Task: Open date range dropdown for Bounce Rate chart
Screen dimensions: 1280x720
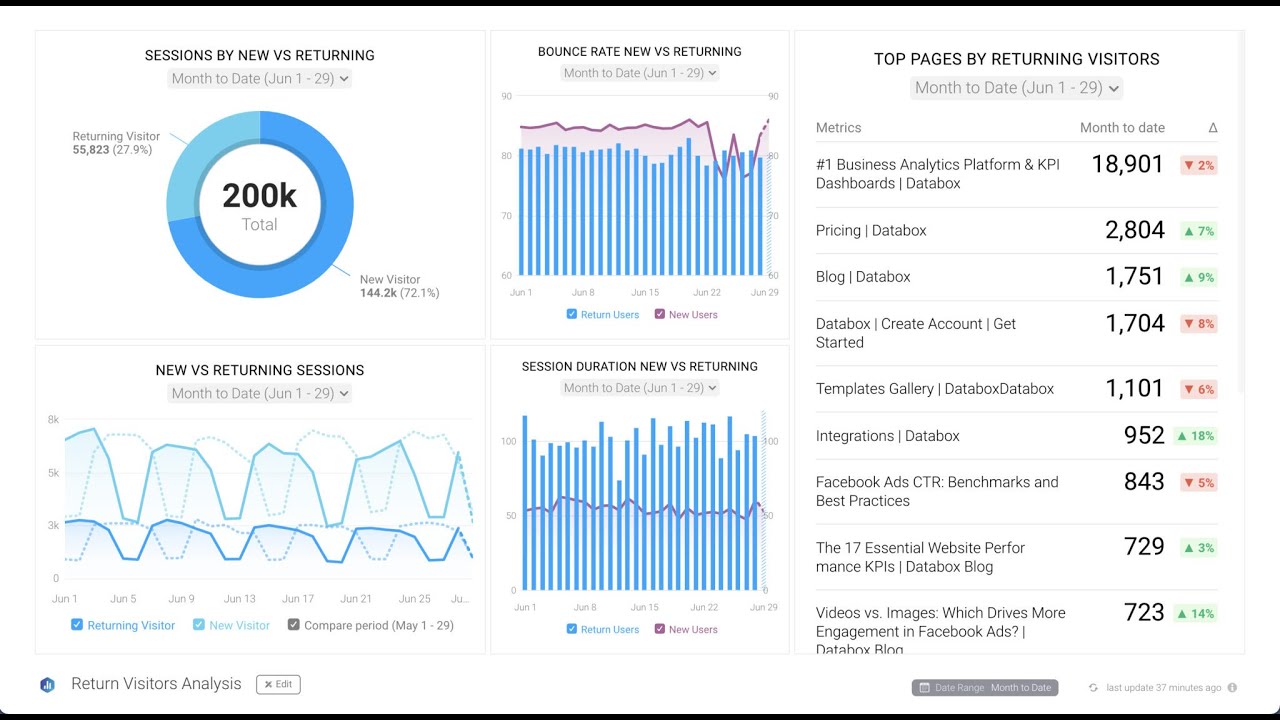Action: point(640,73)
